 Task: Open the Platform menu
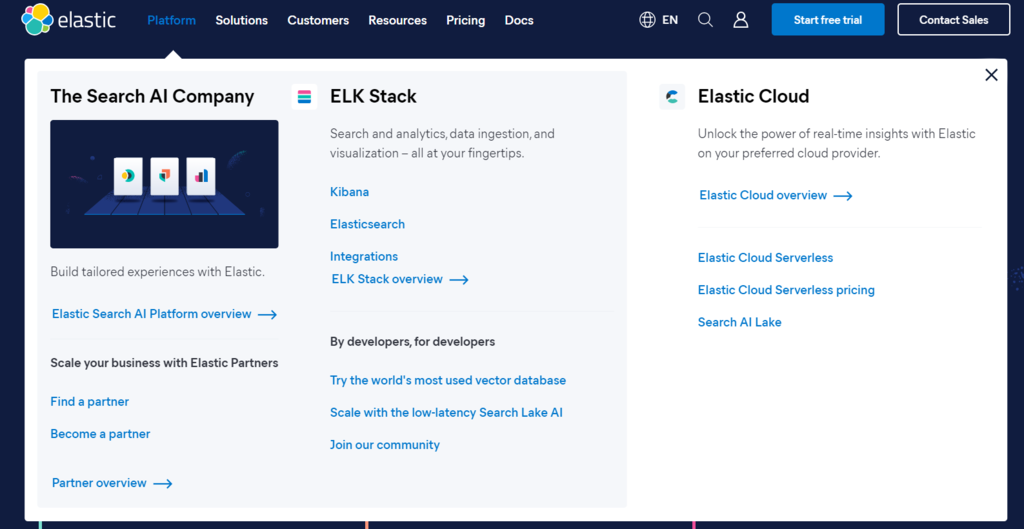click(172, 20)
